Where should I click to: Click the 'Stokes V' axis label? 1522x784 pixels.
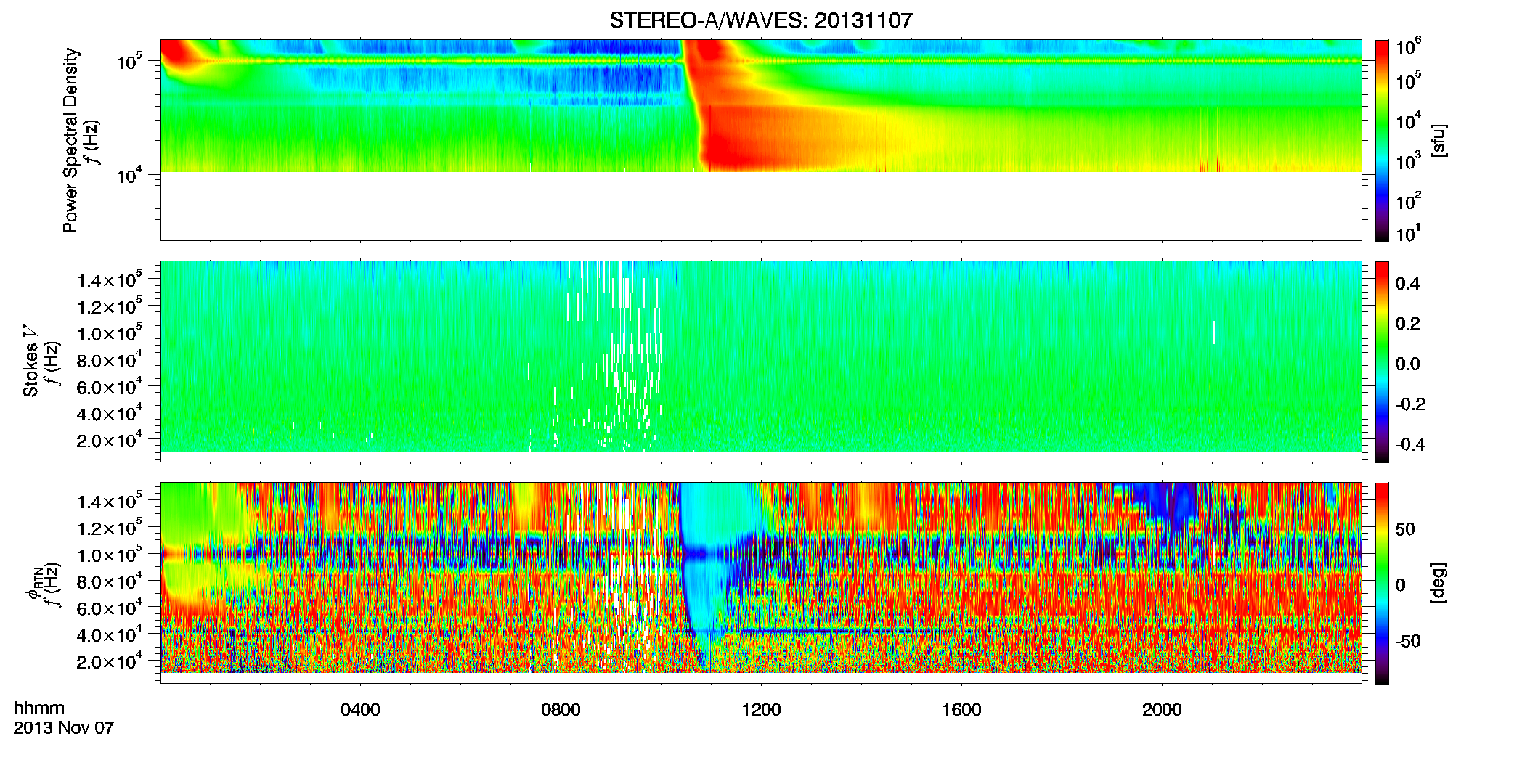point(31,361)
